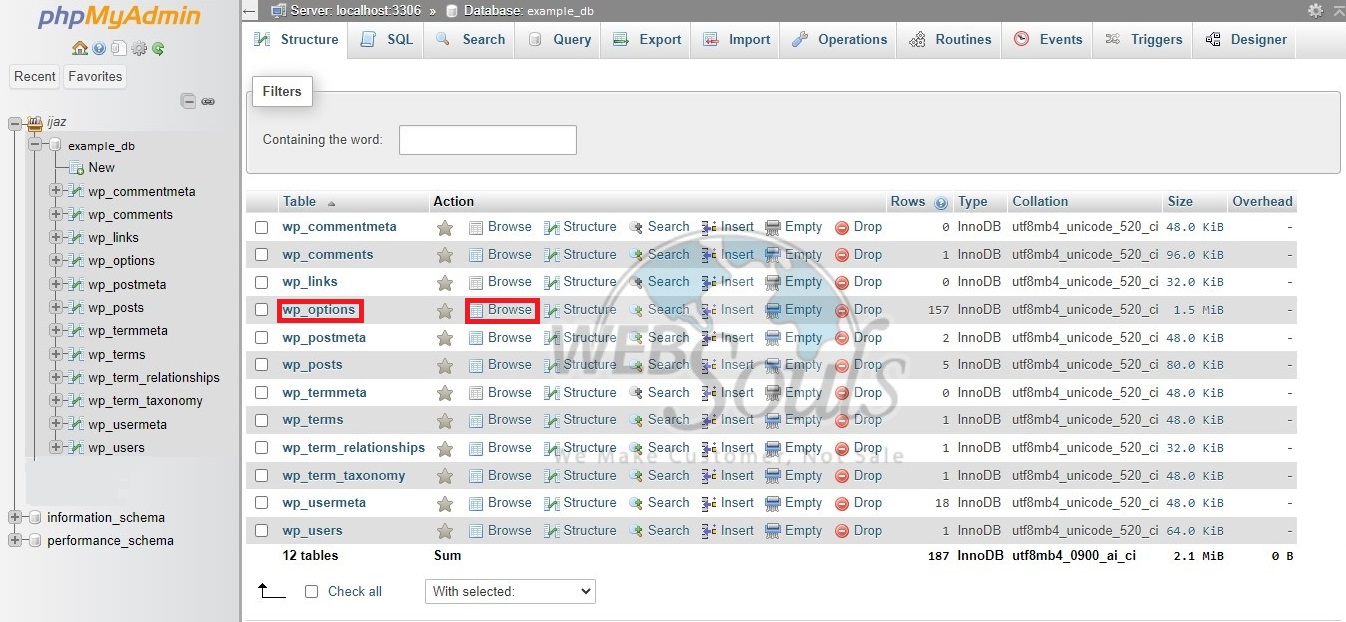Screen dimensions: 1346x622
Task: Sort by Table column header
Action: tap(299, 201)
